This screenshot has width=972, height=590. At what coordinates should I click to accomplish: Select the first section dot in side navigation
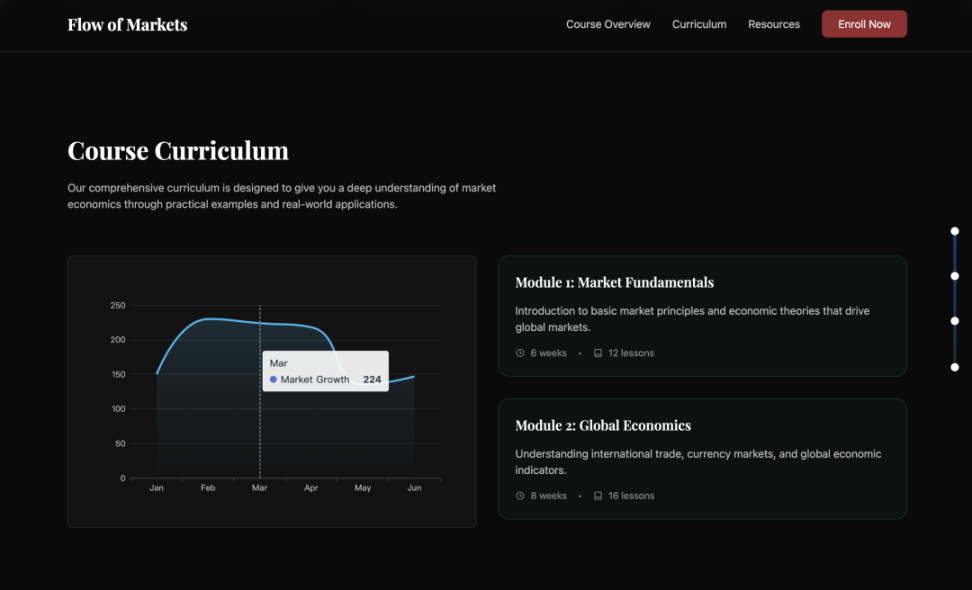point(955,231)
